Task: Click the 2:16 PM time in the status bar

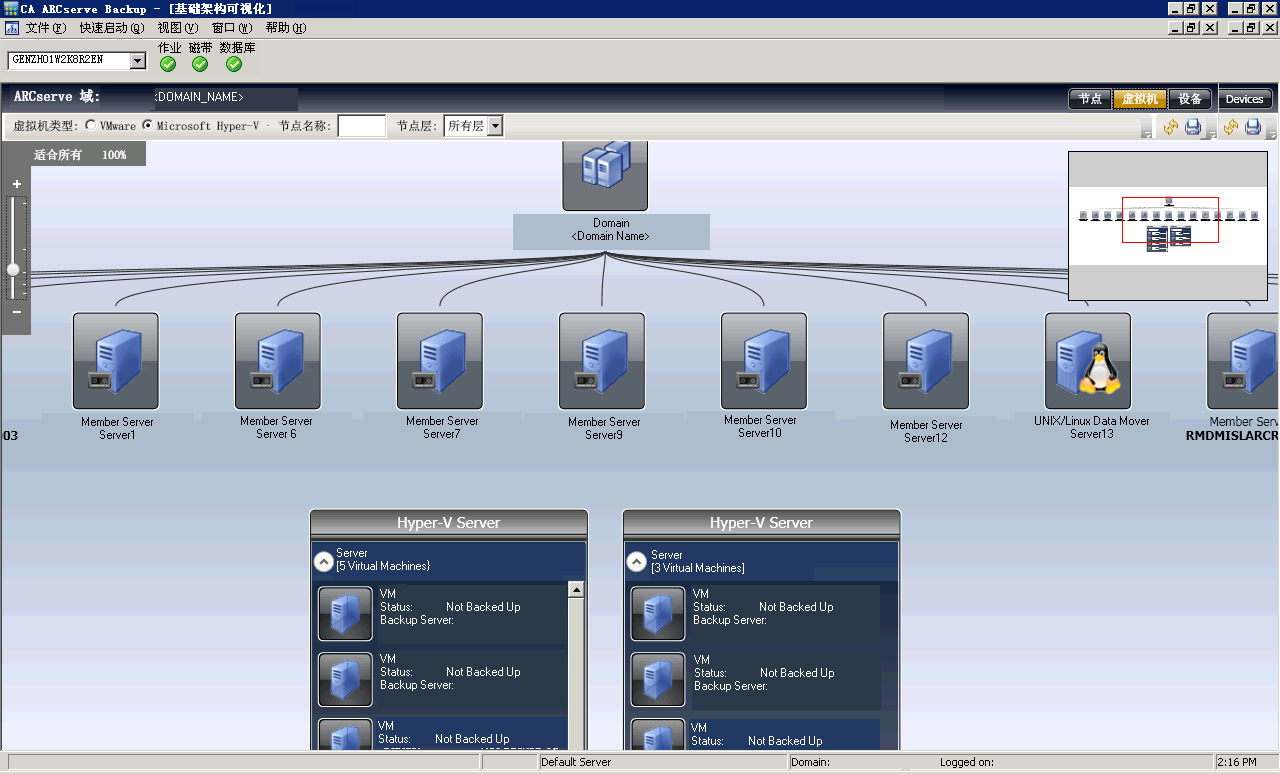Action: coord(1236,762)
